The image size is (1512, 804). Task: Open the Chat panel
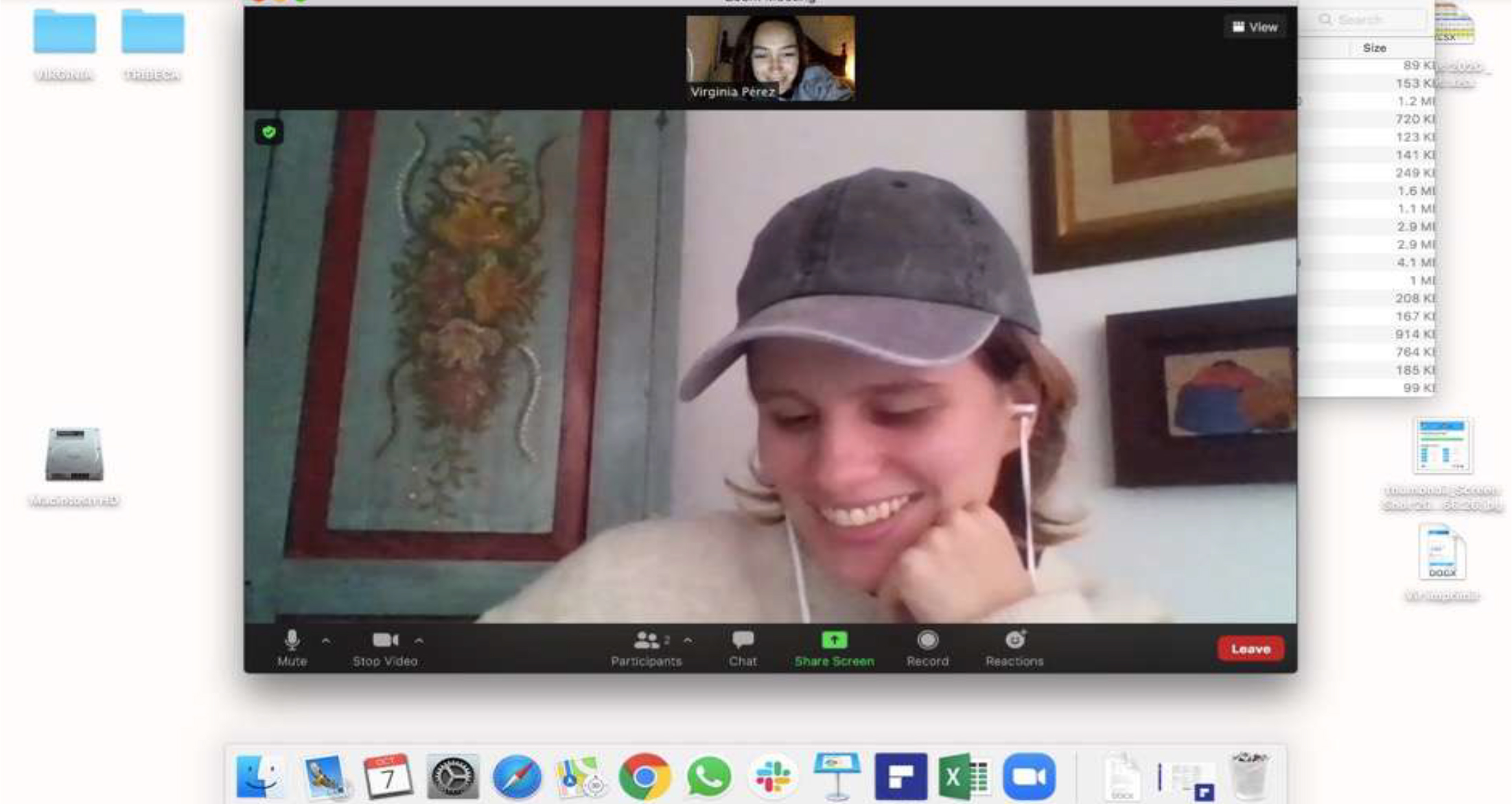coord(743,648)
